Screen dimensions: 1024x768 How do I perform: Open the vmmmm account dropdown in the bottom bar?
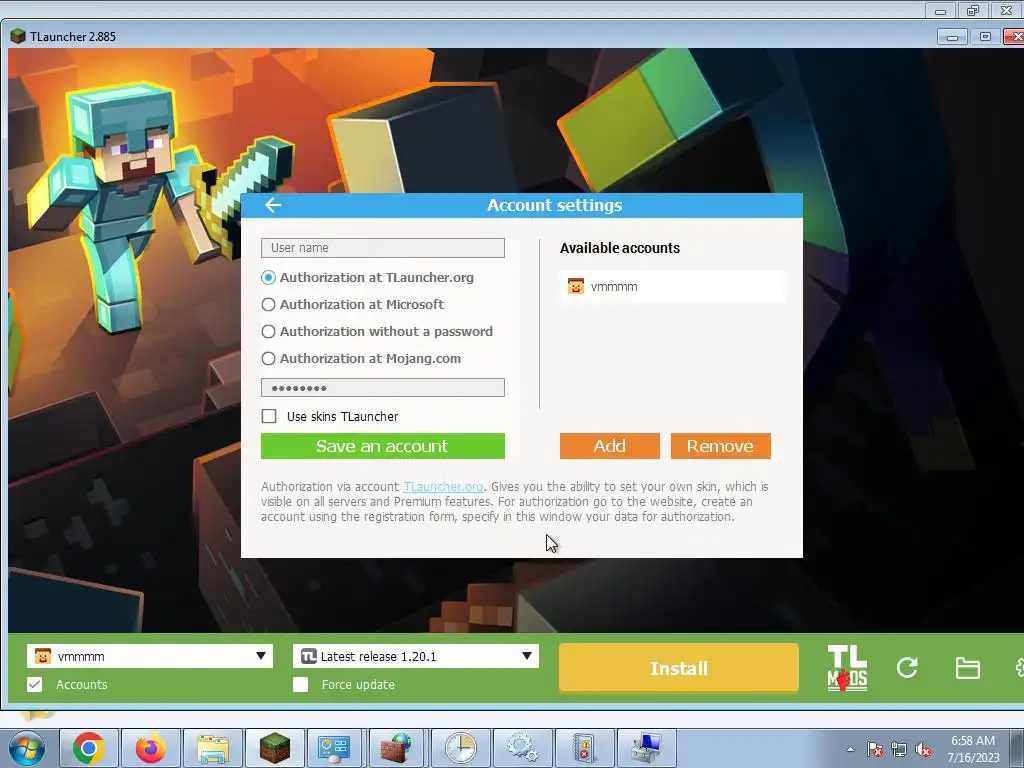click(150, 656)
